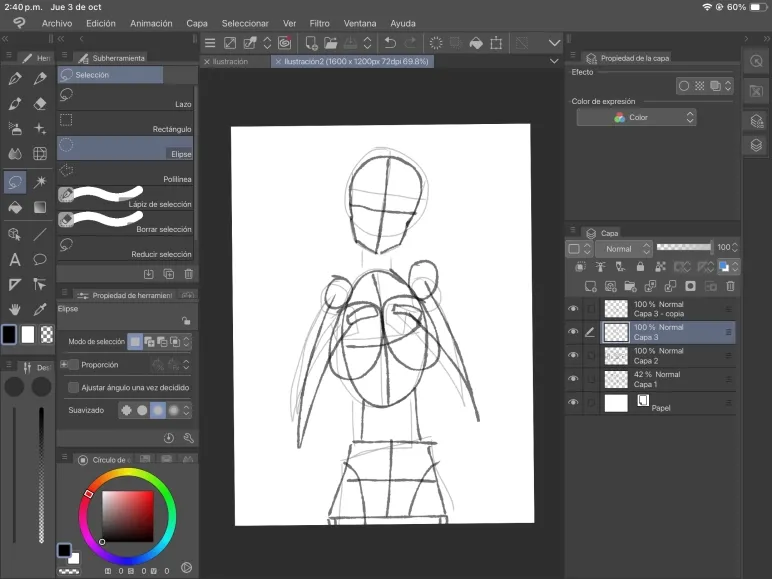Open the Filtro menu
Image resolution: width=772 pixels, height=579 pixels.
click(319, 23)
